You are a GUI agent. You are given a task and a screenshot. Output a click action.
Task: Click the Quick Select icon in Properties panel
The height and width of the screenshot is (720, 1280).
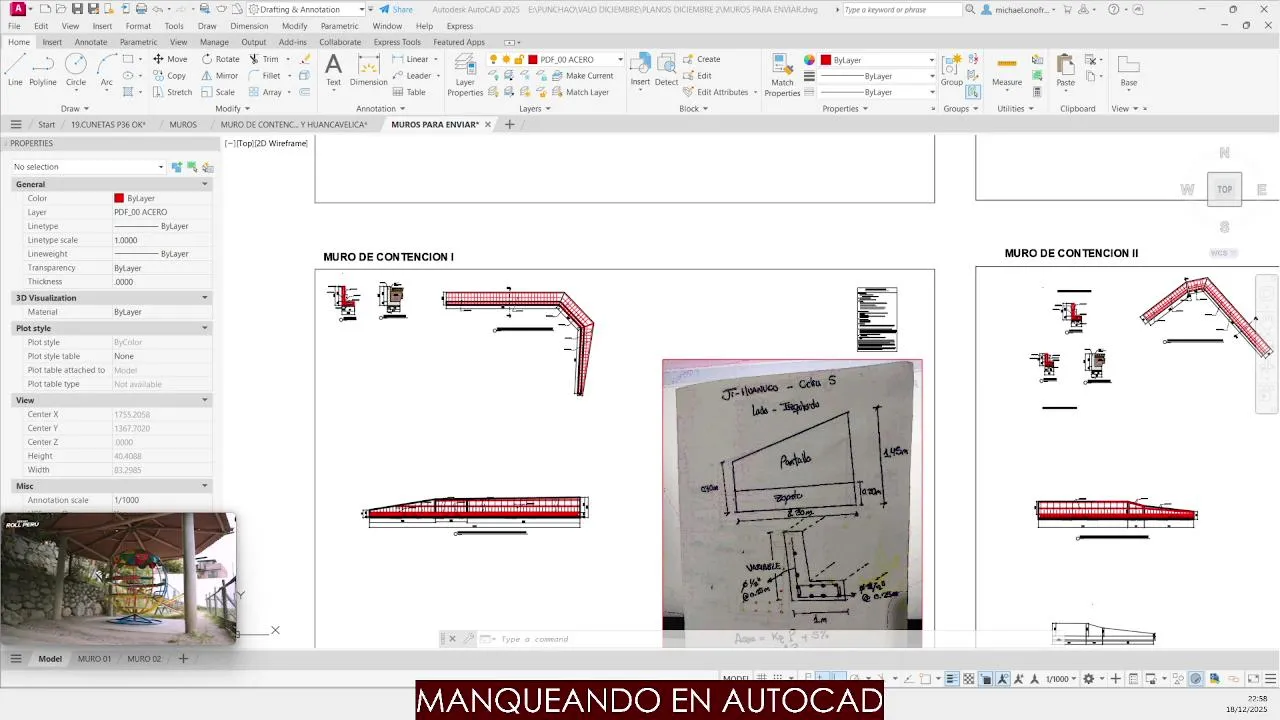pos(207,167)
